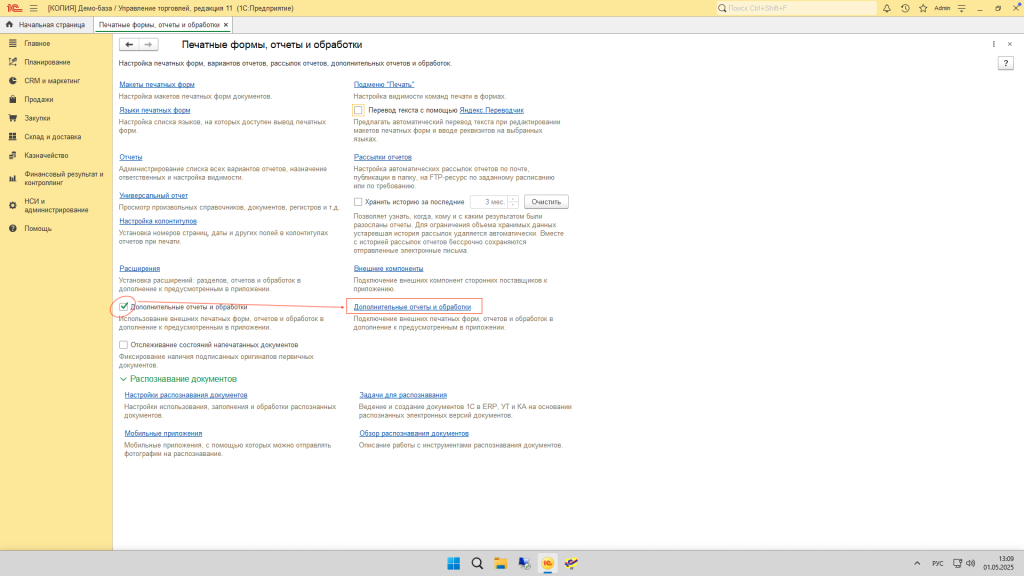Click the 3 мес. history period field
The width and height of the screenshot is (1024, 576).
(489, 202)
